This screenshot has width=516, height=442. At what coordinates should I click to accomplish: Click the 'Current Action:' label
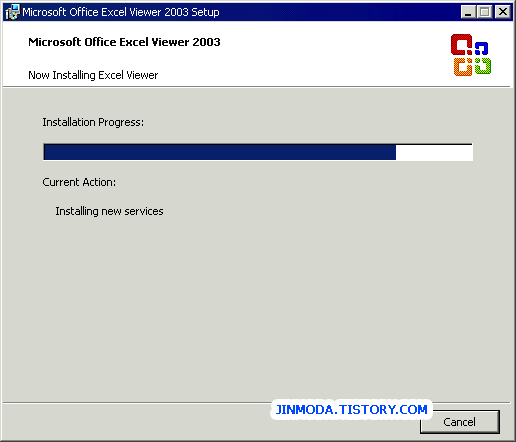click(x=79, y=182)
